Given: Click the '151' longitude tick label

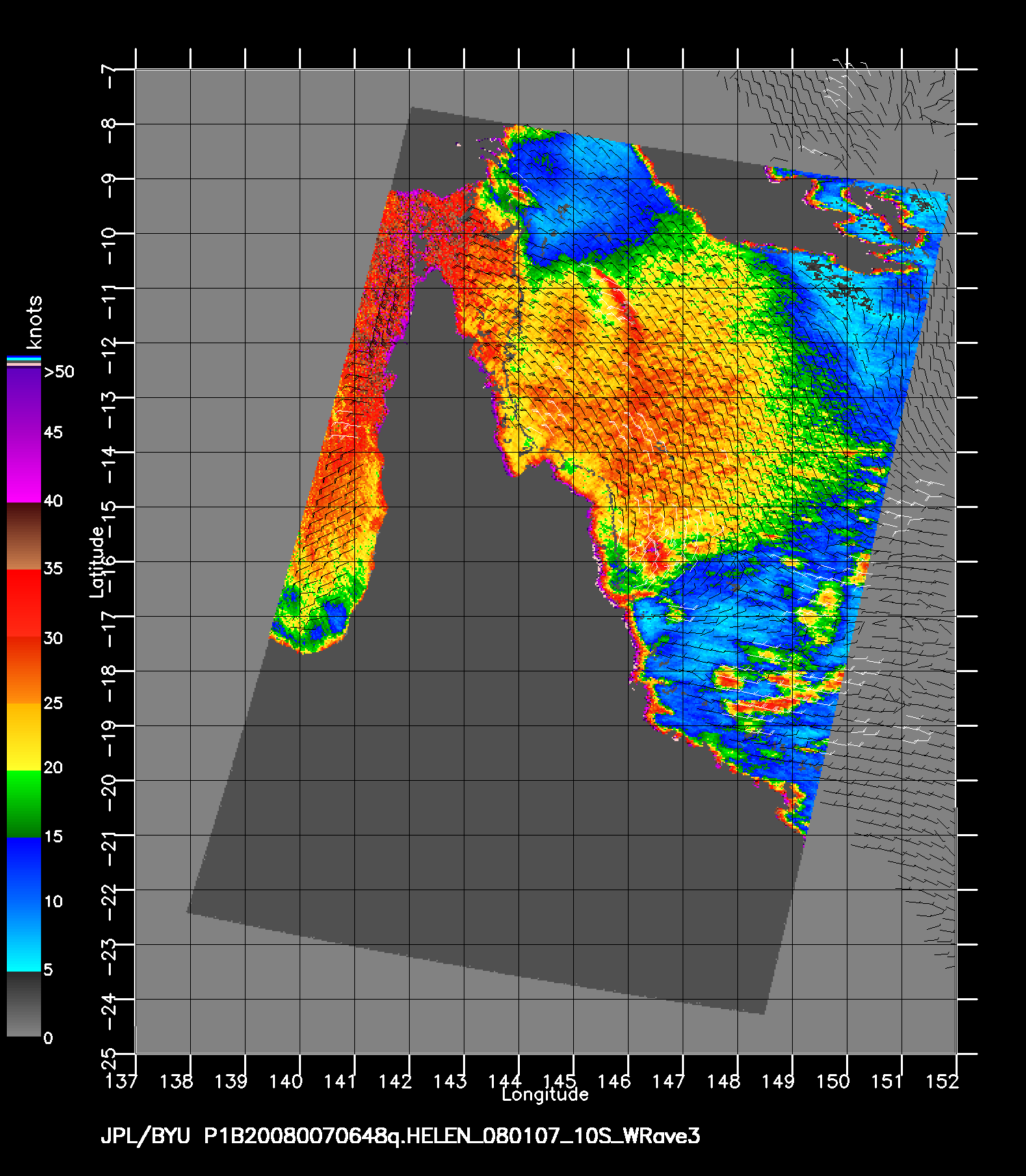Looking at the screenshot, I should click(x=888, y=1081).
